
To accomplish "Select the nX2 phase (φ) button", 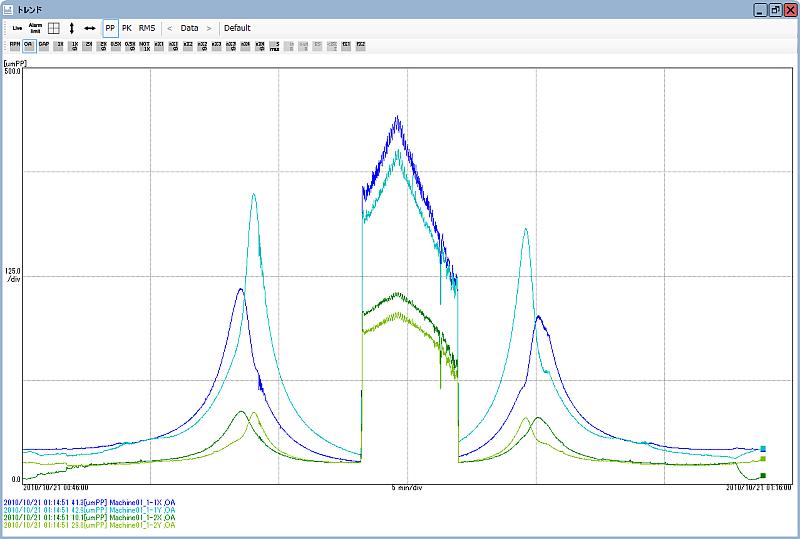I will point(203,46).
